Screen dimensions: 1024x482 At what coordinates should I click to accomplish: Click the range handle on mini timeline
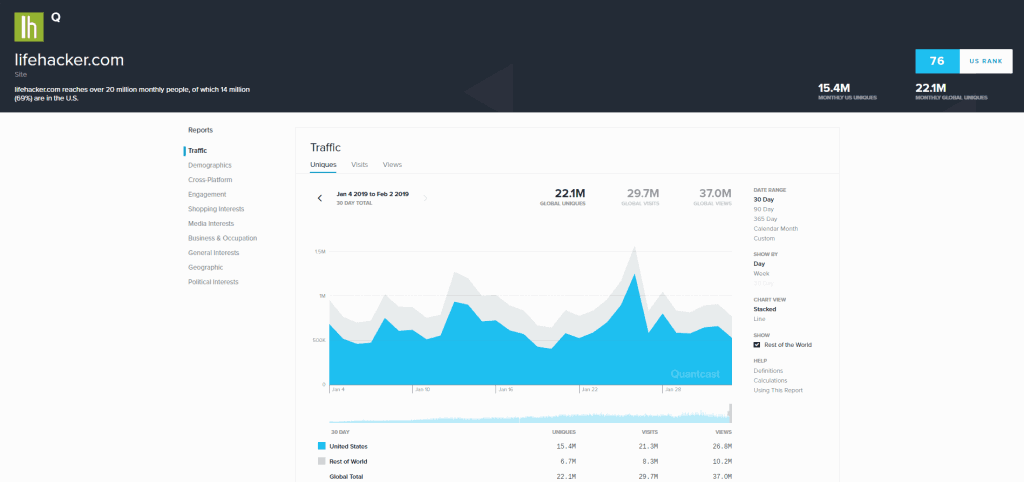pos(730,413)
